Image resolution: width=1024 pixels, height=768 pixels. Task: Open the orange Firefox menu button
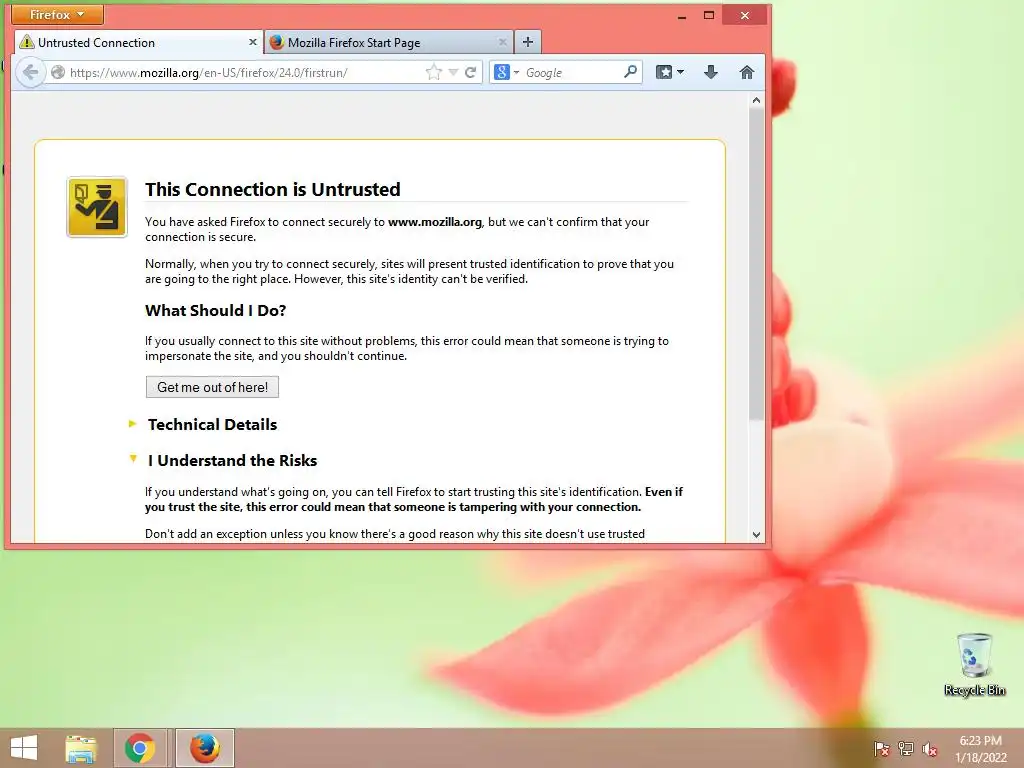(57, 14)
